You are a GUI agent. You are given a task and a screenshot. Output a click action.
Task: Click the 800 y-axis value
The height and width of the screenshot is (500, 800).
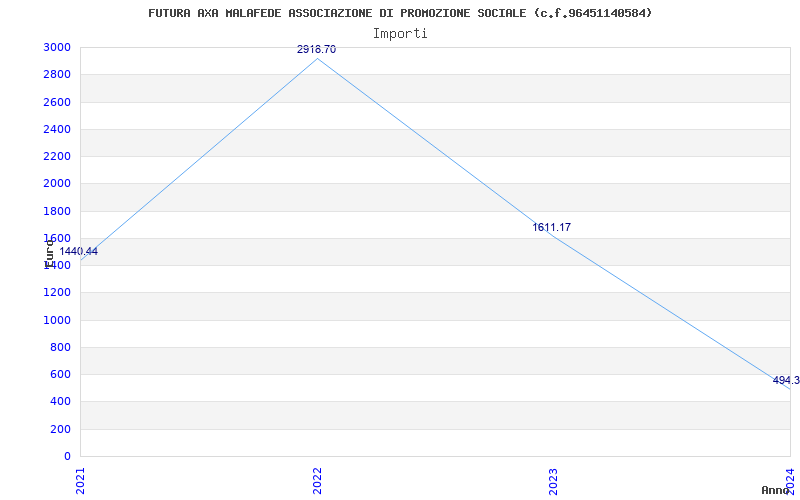[60, 347]
